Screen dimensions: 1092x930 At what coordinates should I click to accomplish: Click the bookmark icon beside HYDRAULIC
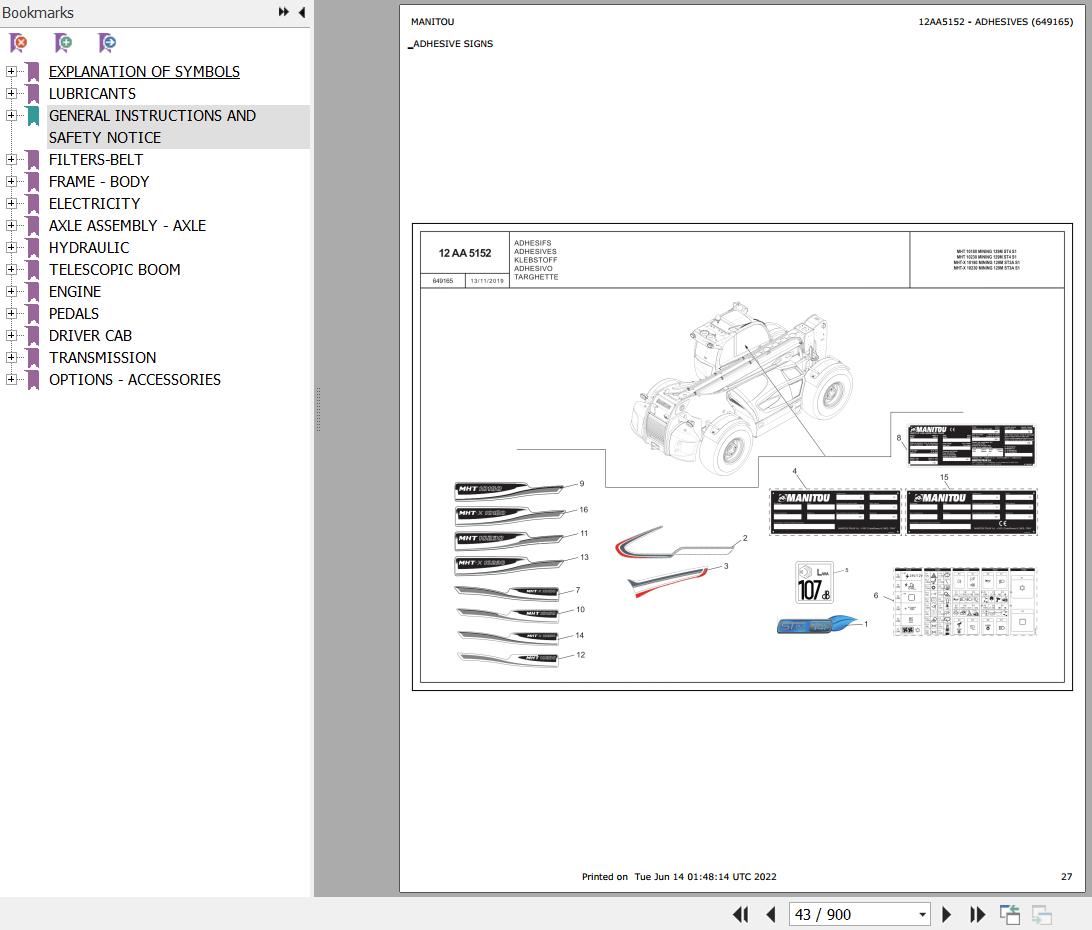(33, 247)
